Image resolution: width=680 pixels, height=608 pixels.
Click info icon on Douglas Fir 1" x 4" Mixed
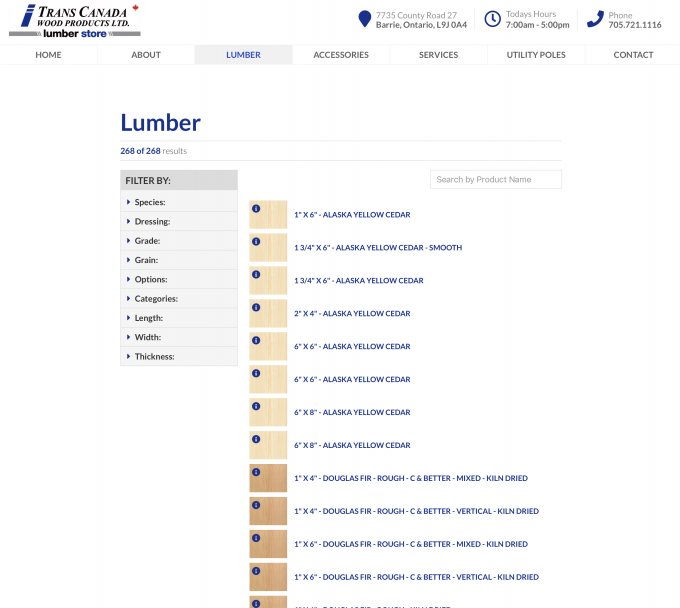256,472
